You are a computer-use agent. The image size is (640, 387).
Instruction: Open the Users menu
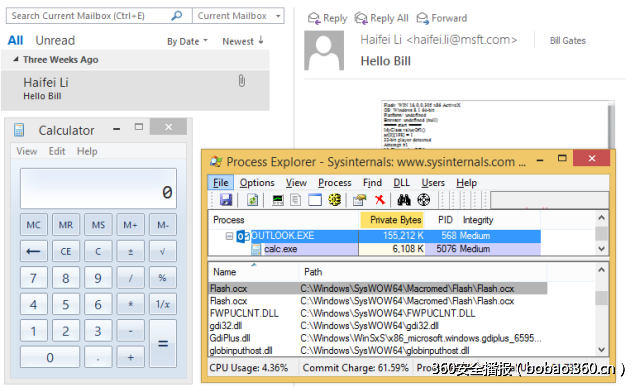point(433,182)
